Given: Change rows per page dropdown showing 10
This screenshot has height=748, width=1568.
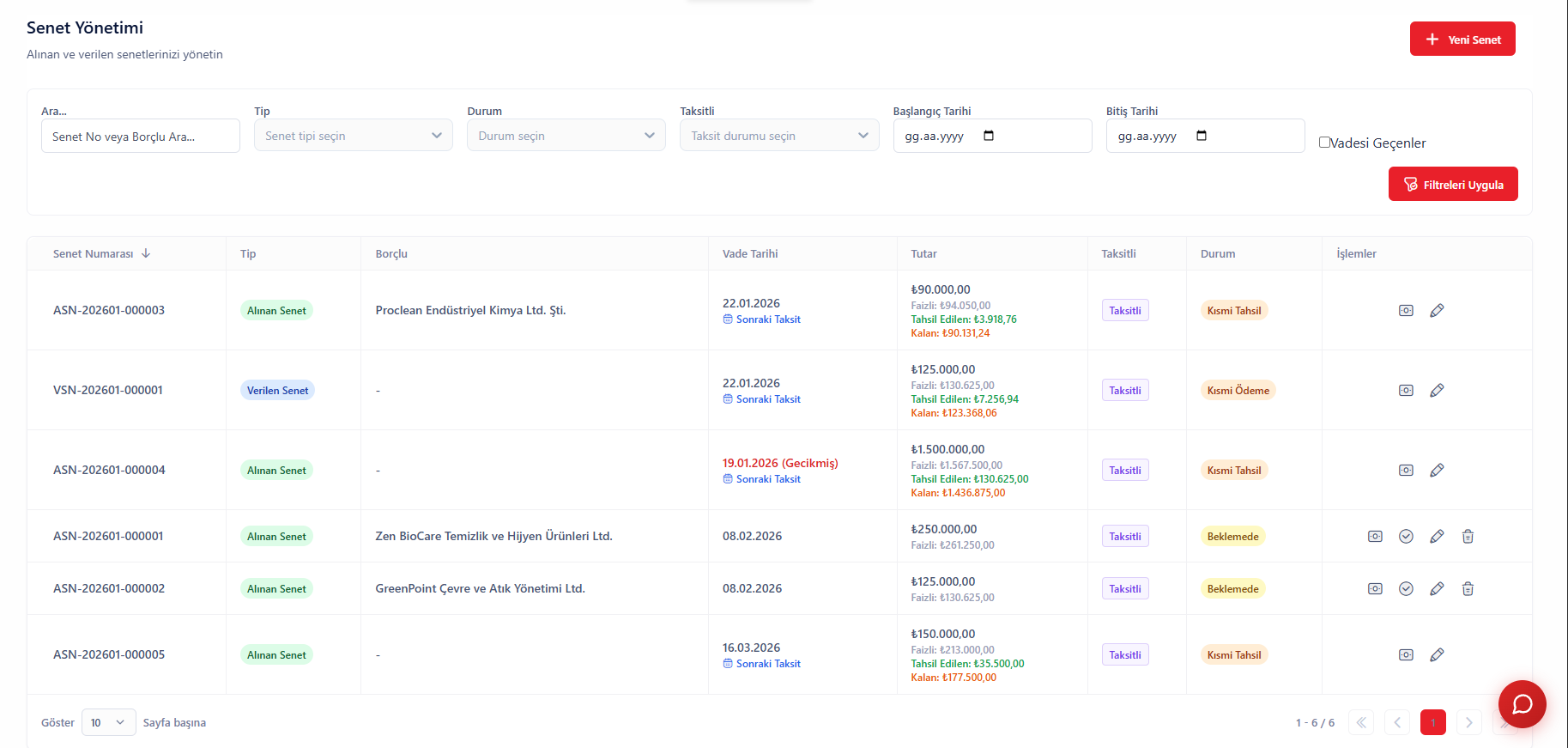Looking at the screenshot, I should tap(108, 722).
